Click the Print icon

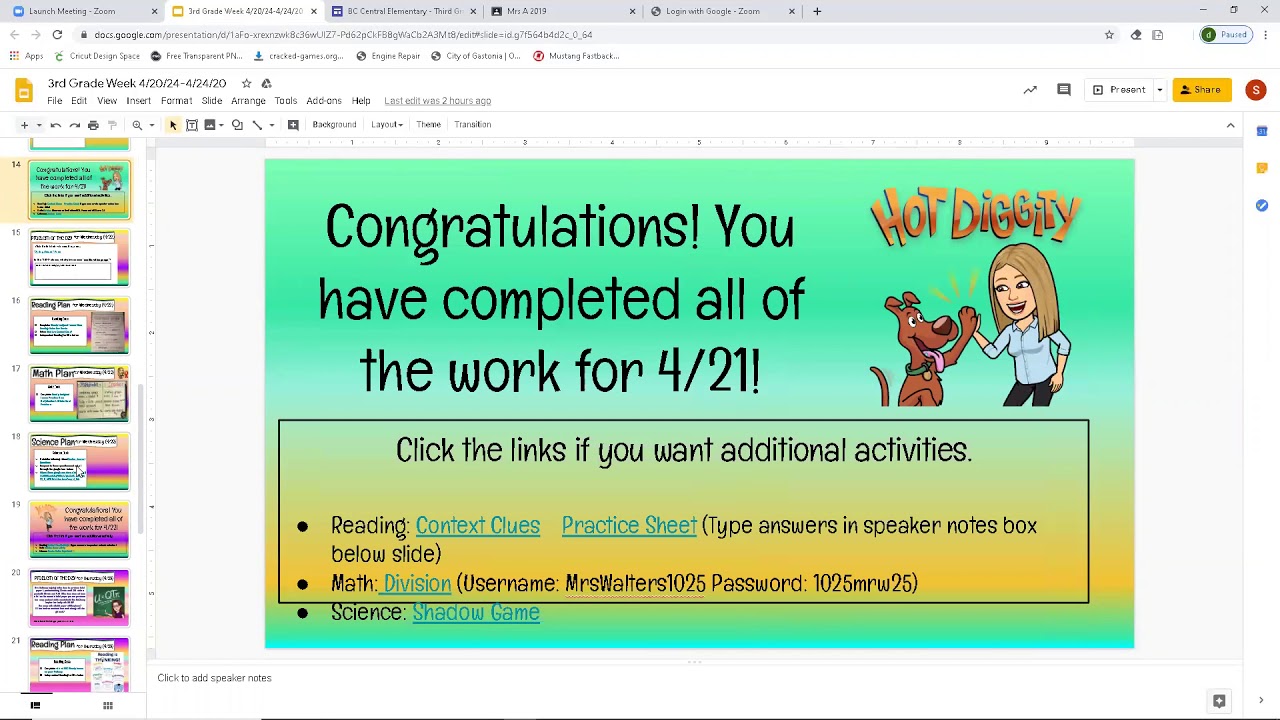(x=93, y=125)
